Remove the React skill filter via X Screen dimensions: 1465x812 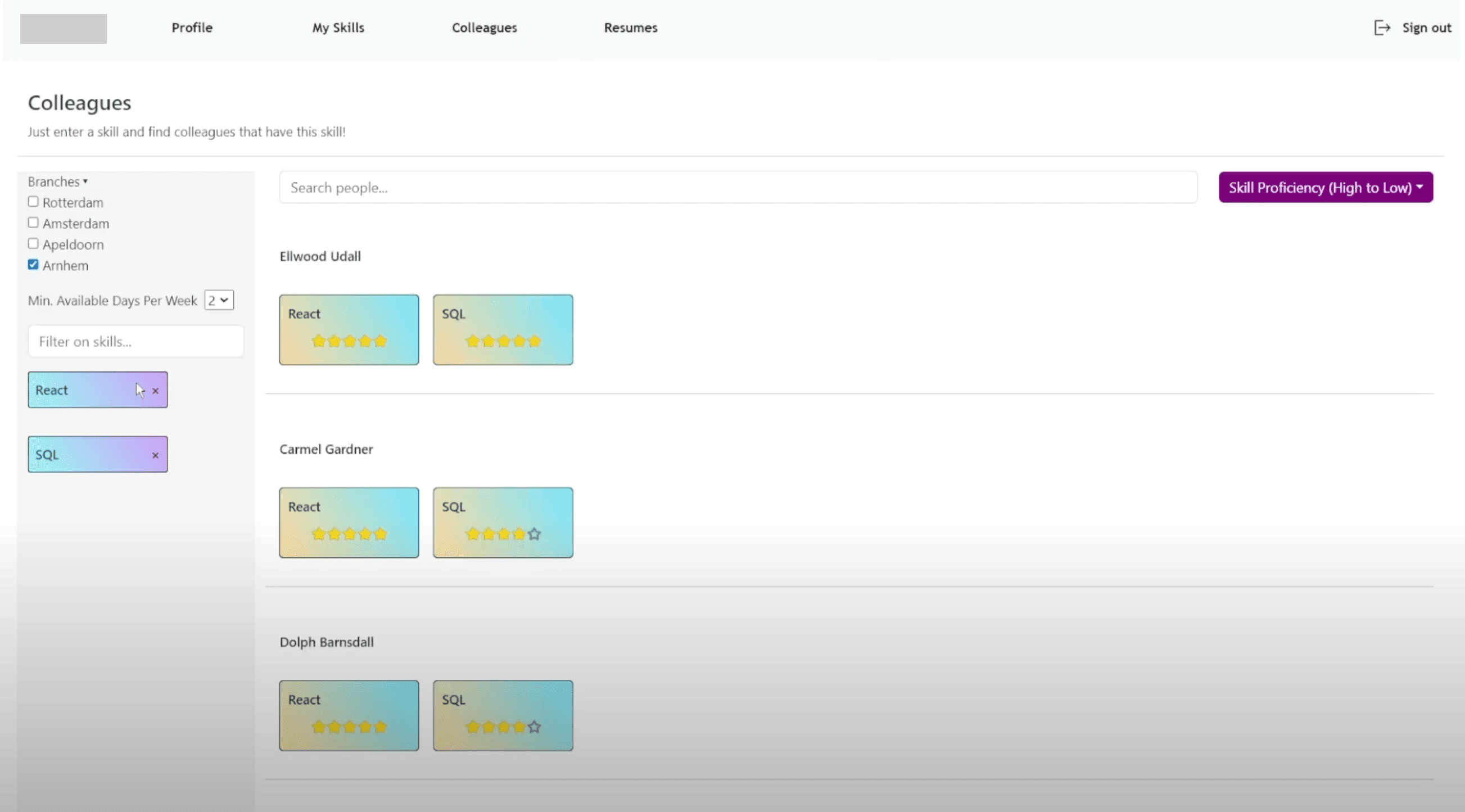(x=155, y=391)
